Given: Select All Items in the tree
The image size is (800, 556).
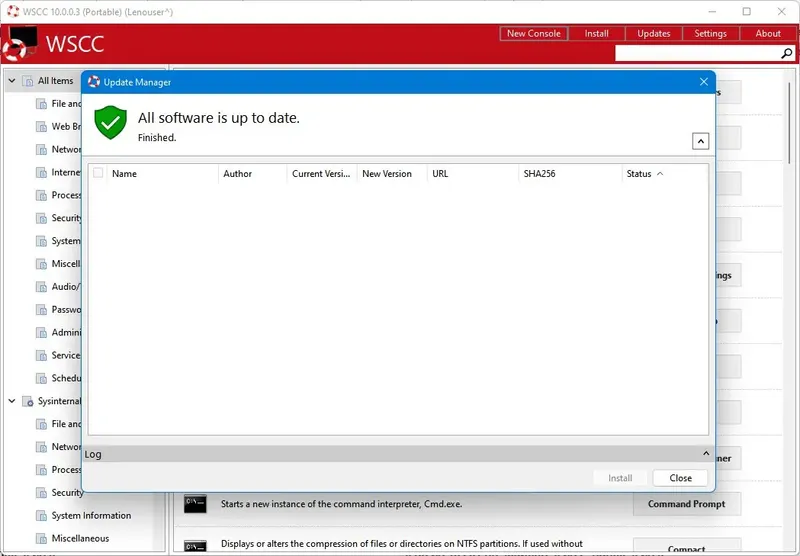Looking at the screenshot, I should pyautogui.click(x=56, y=81).
